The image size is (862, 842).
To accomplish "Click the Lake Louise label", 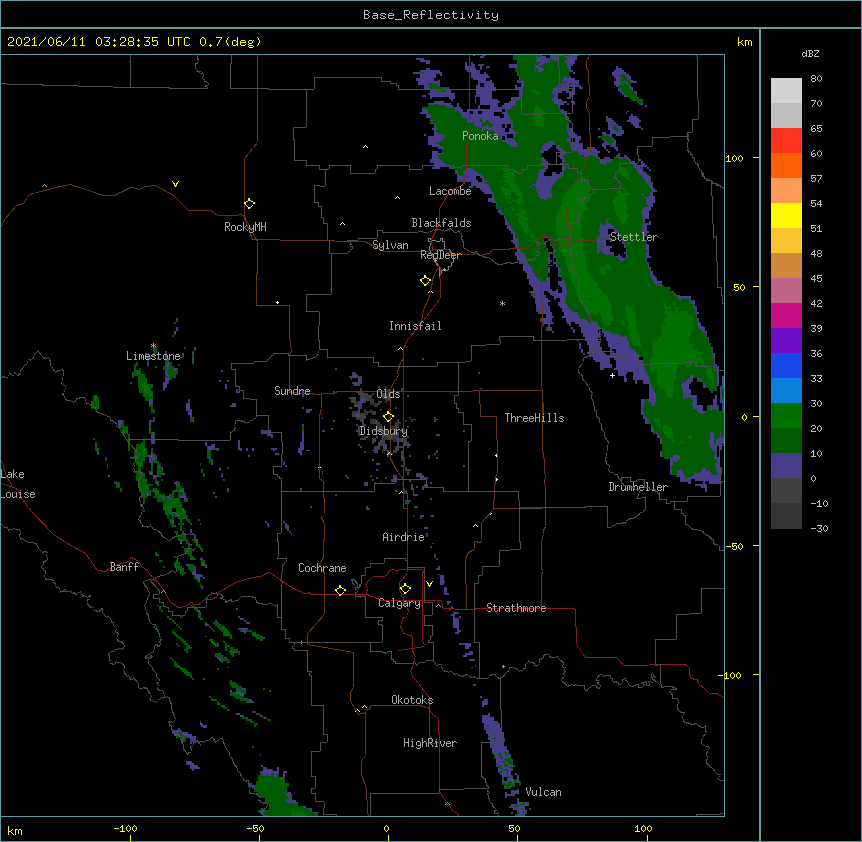I will click(x=16, y=484).
